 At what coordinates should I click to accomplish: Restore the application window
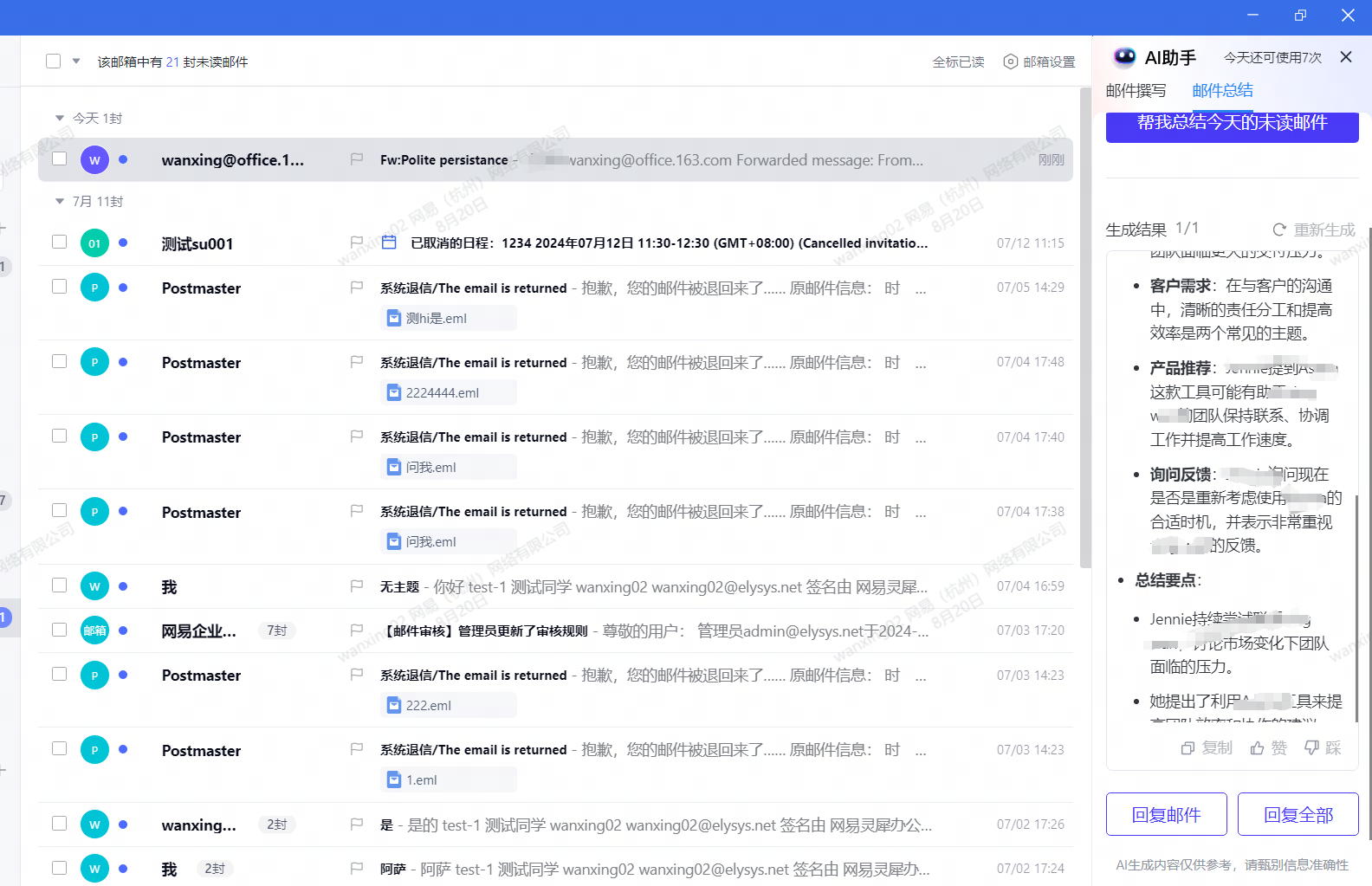1300,16
